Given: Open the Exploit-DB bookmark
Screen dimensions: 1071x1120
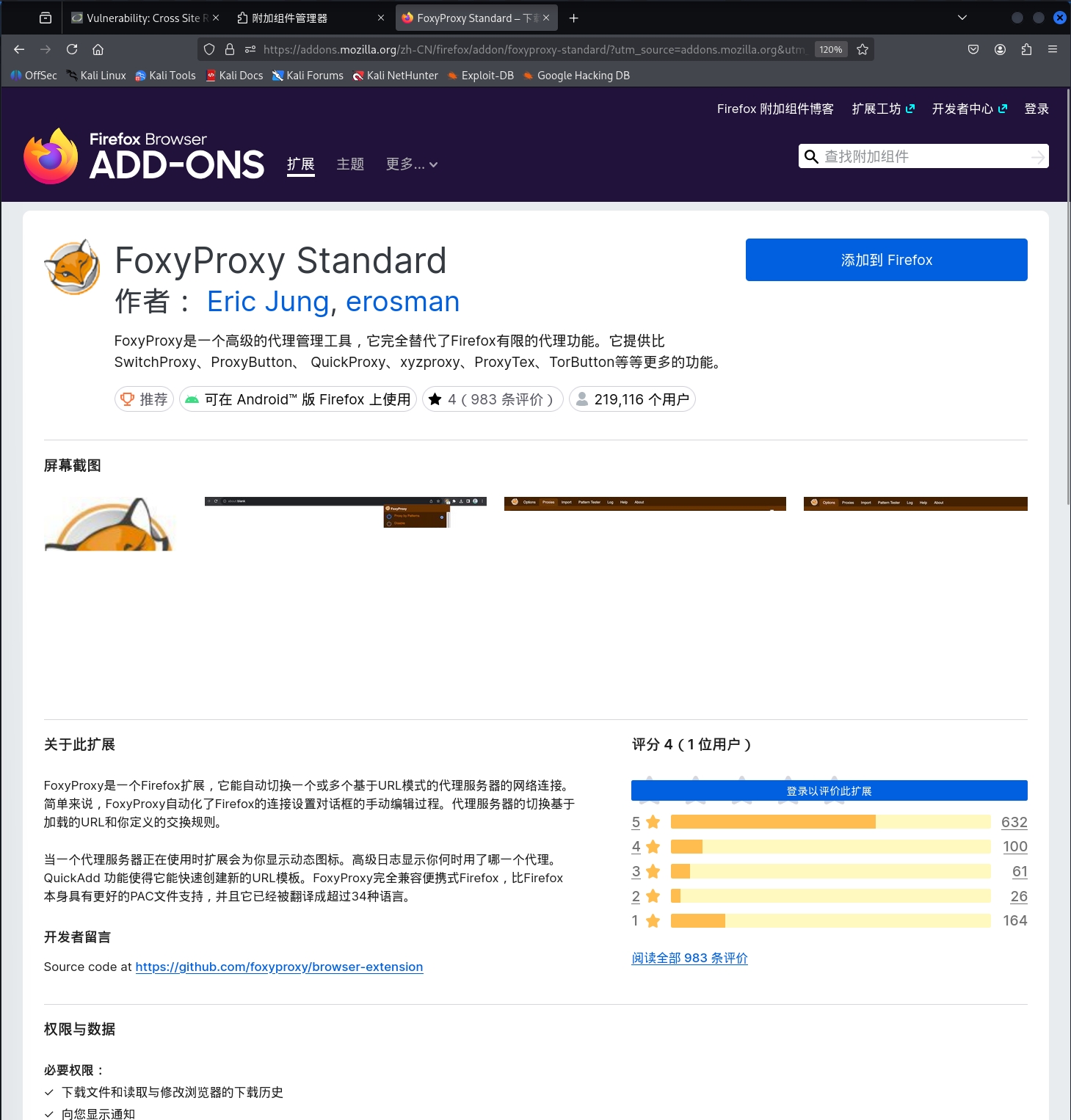Looking at the screenshot, I should (x=481, y=76).
